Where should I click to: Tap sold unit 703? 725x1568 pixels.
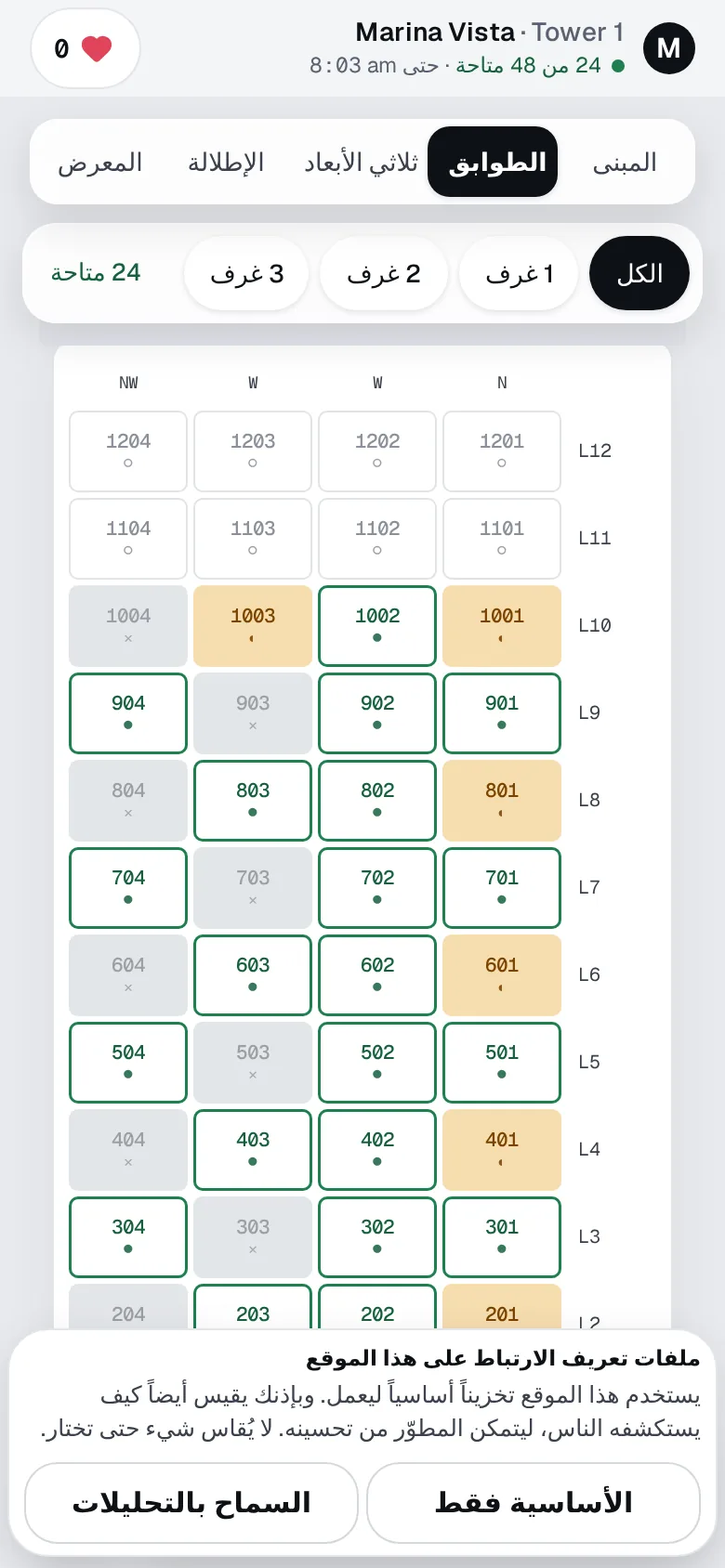(x=253, y=888)
